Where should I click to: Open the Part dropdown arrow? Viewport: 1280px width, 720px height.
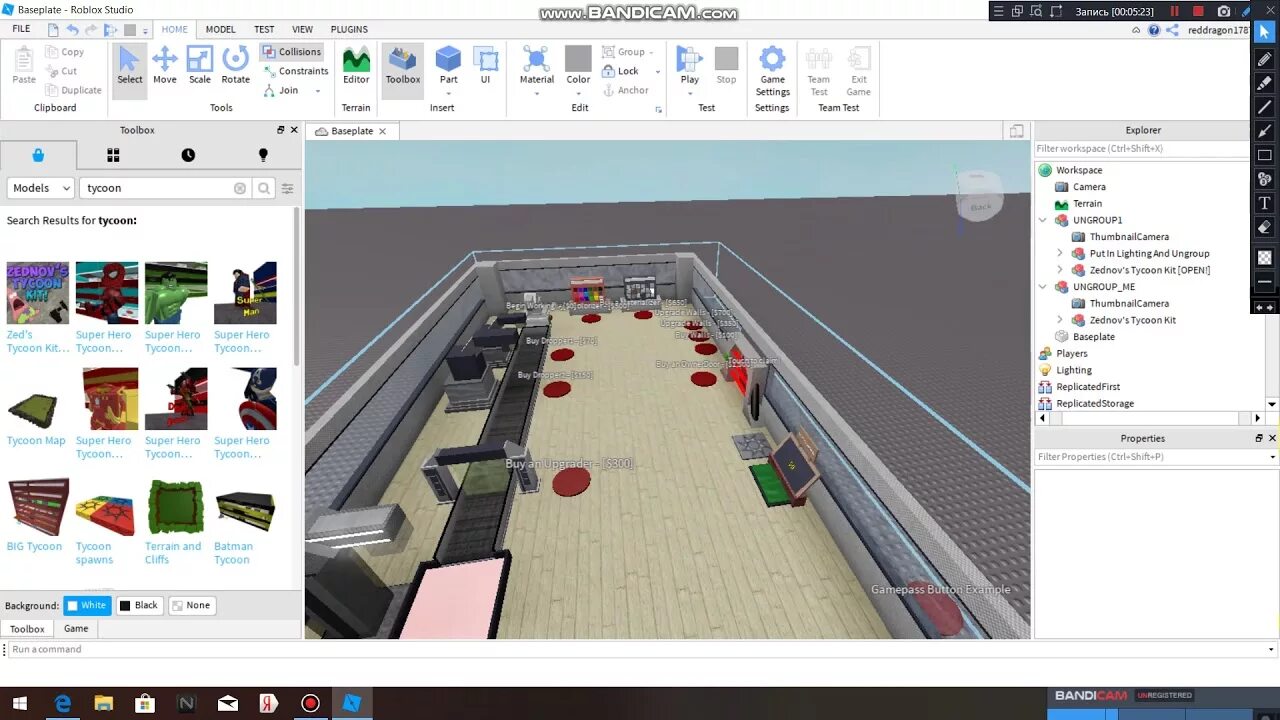coord(449,93)
